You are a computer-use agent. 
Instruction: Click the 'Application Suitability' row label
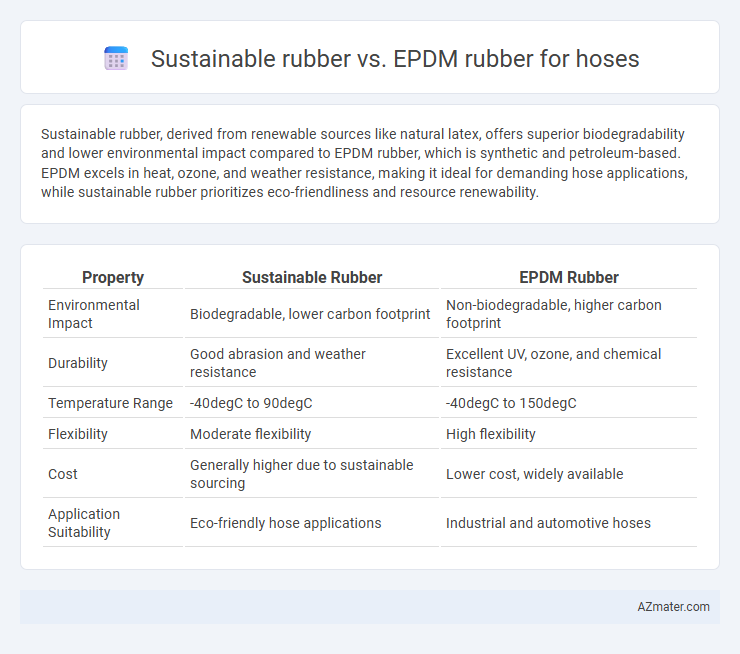pos(113,523)
